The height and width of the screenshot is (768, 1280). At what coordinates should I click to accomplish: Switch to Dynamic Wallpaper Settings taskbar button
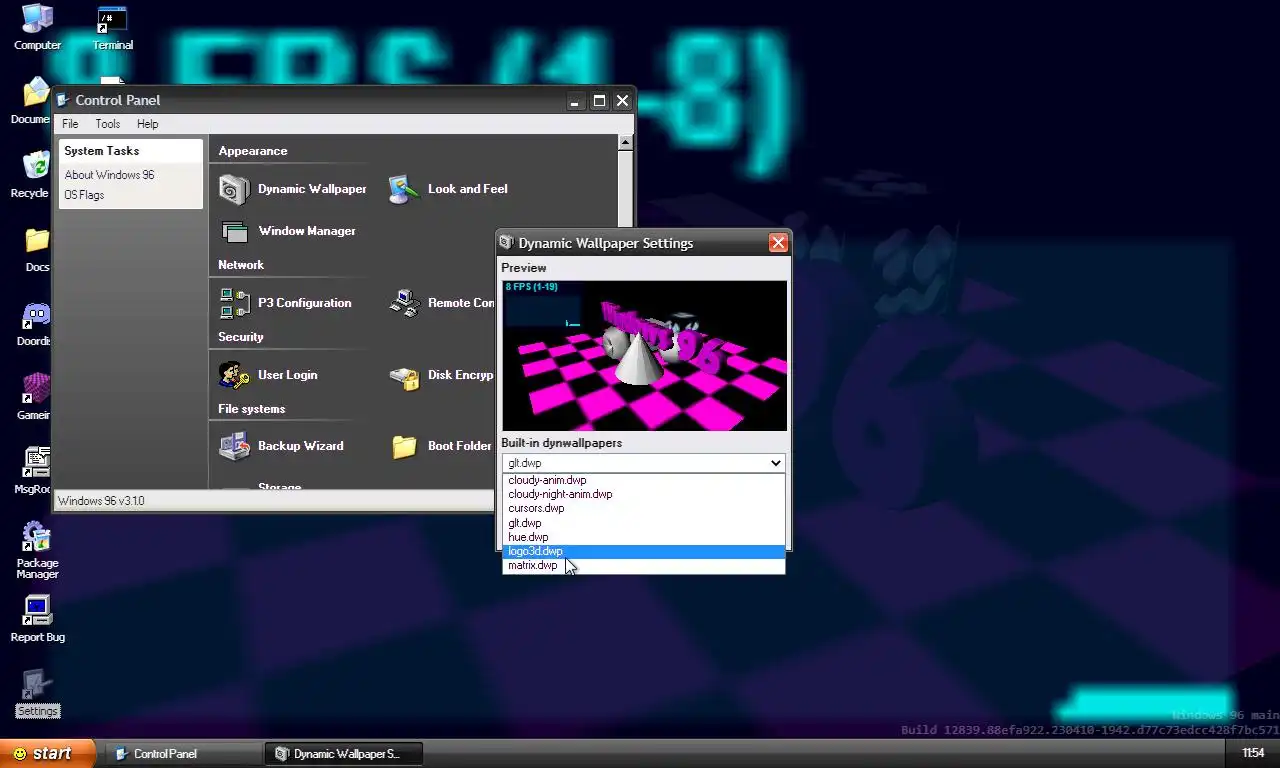343,754
